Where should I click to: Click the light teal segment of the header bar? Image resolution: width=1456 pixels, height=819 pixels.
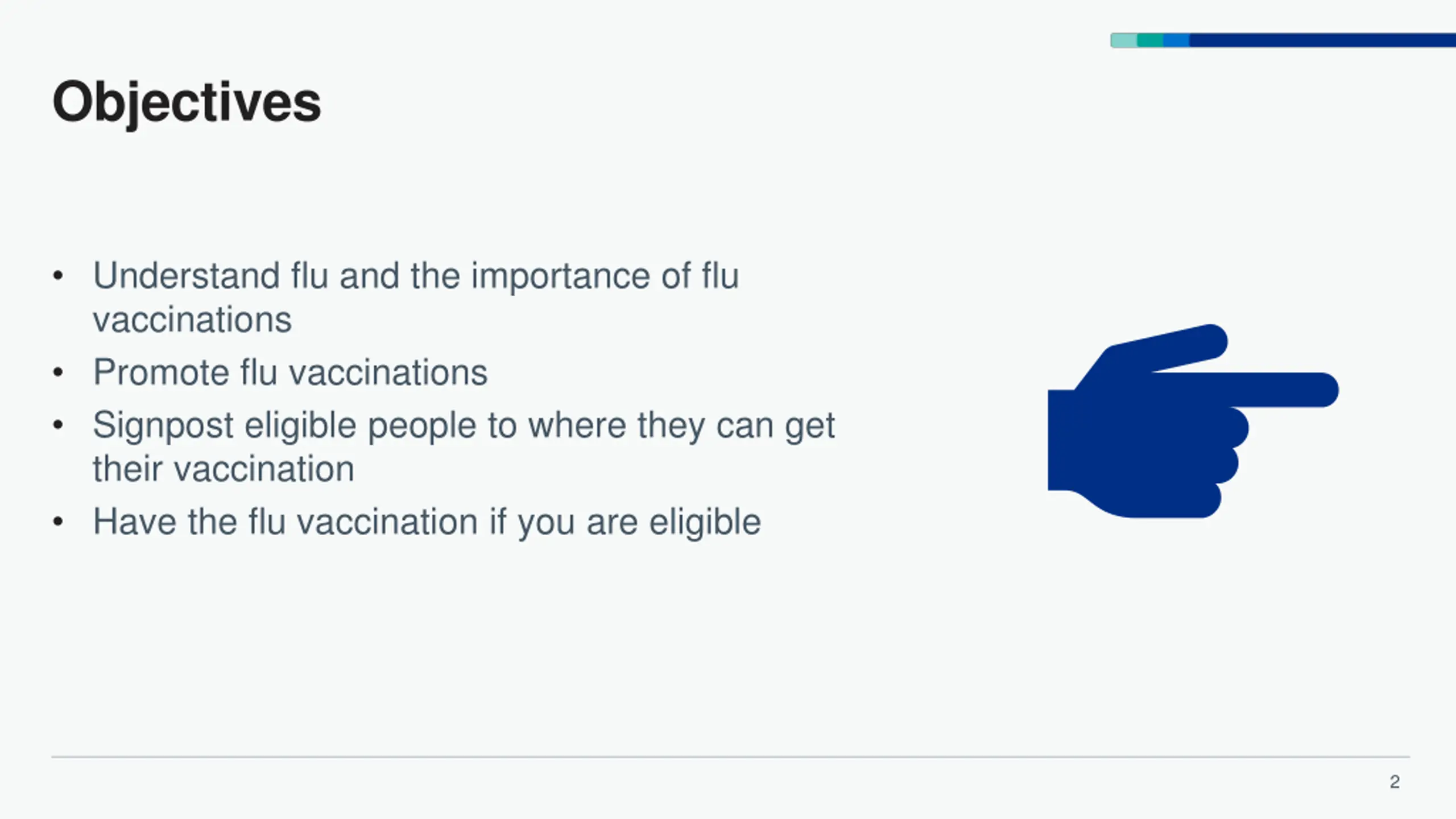(x=1124, y=40)
